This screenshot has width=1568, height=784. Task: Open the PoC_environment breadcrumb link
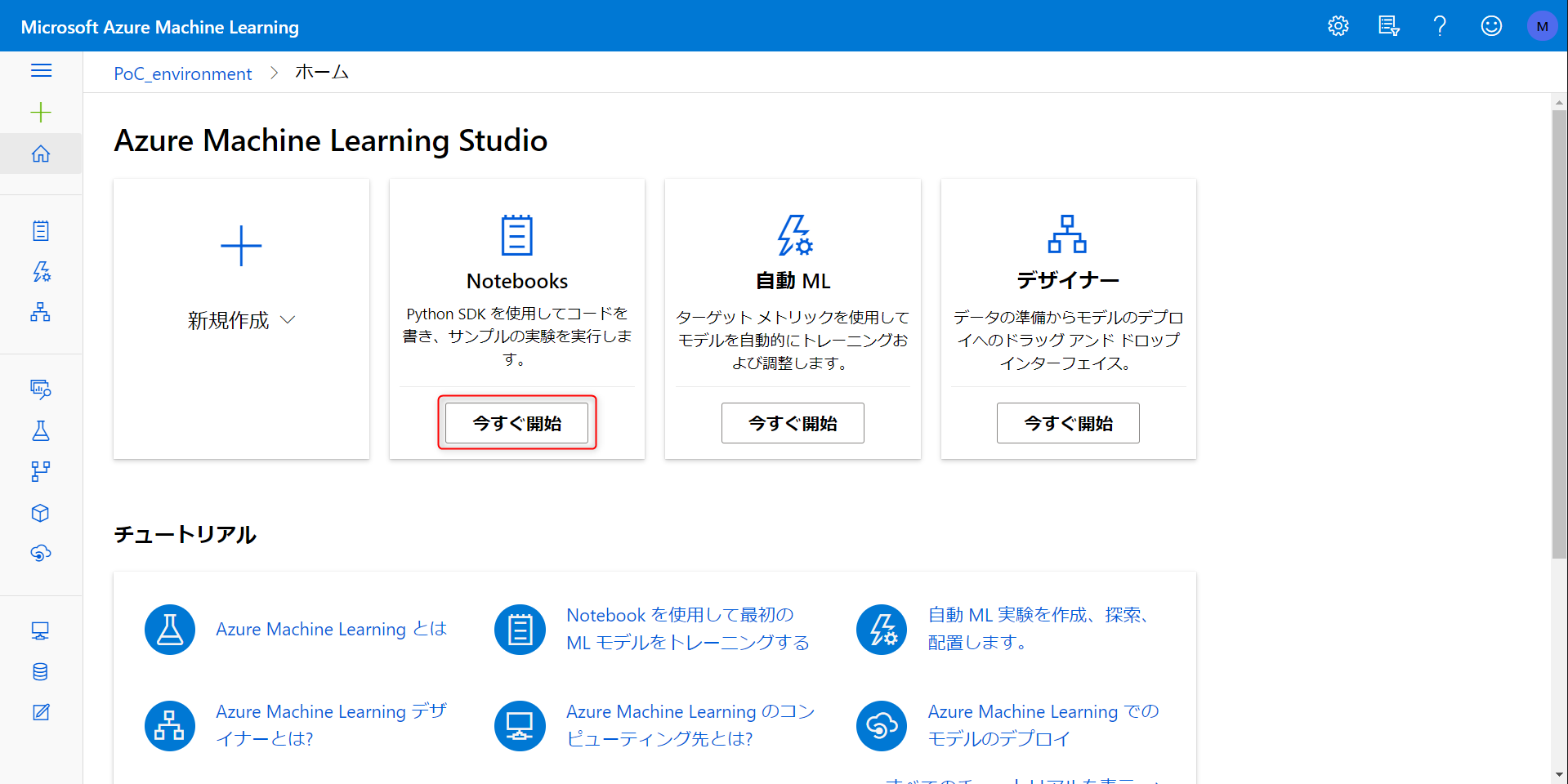coord(183,73)
